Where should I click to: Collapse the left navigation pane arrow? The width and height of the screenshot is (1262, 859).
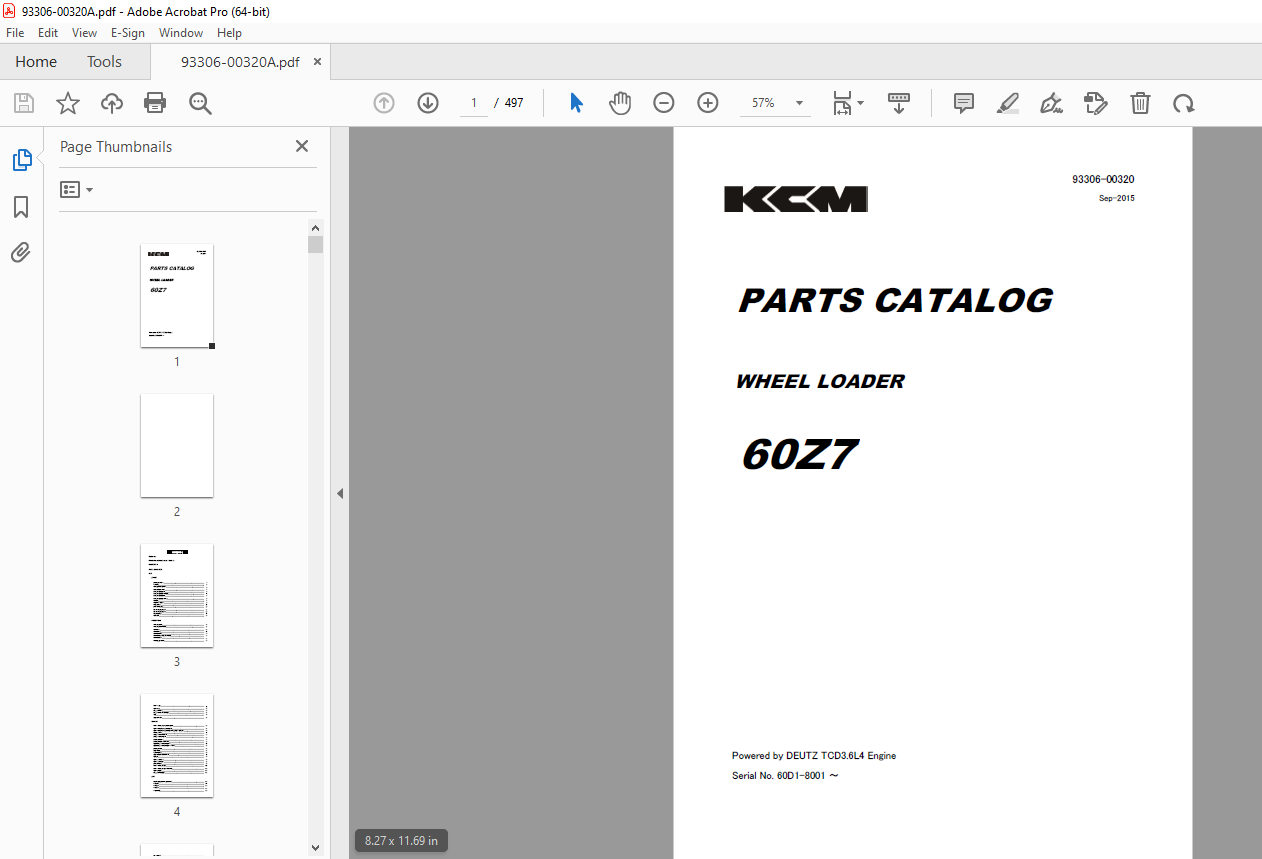[340, 493]
